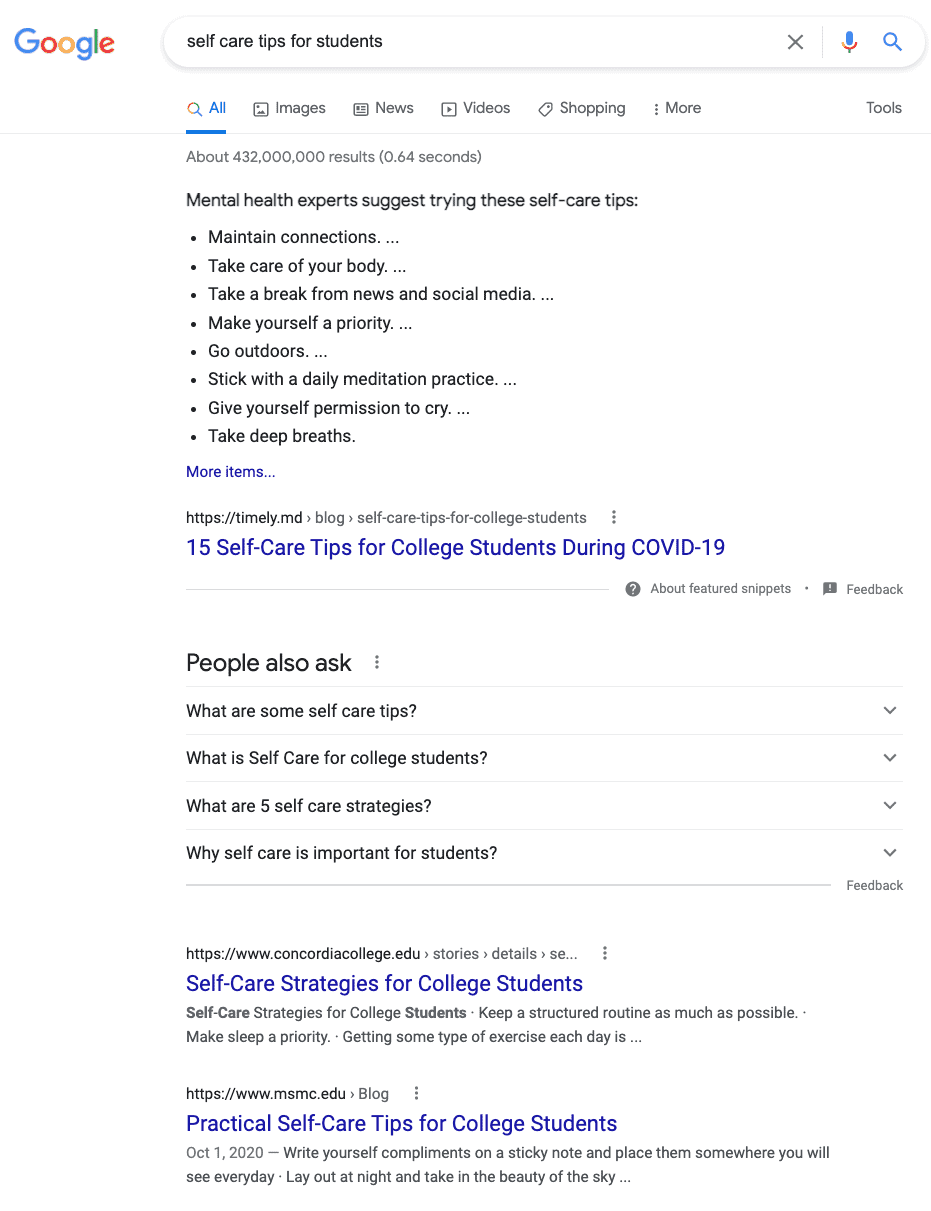Click the About featured snippets help icon
931x1211 pixels.
(633, 589)
